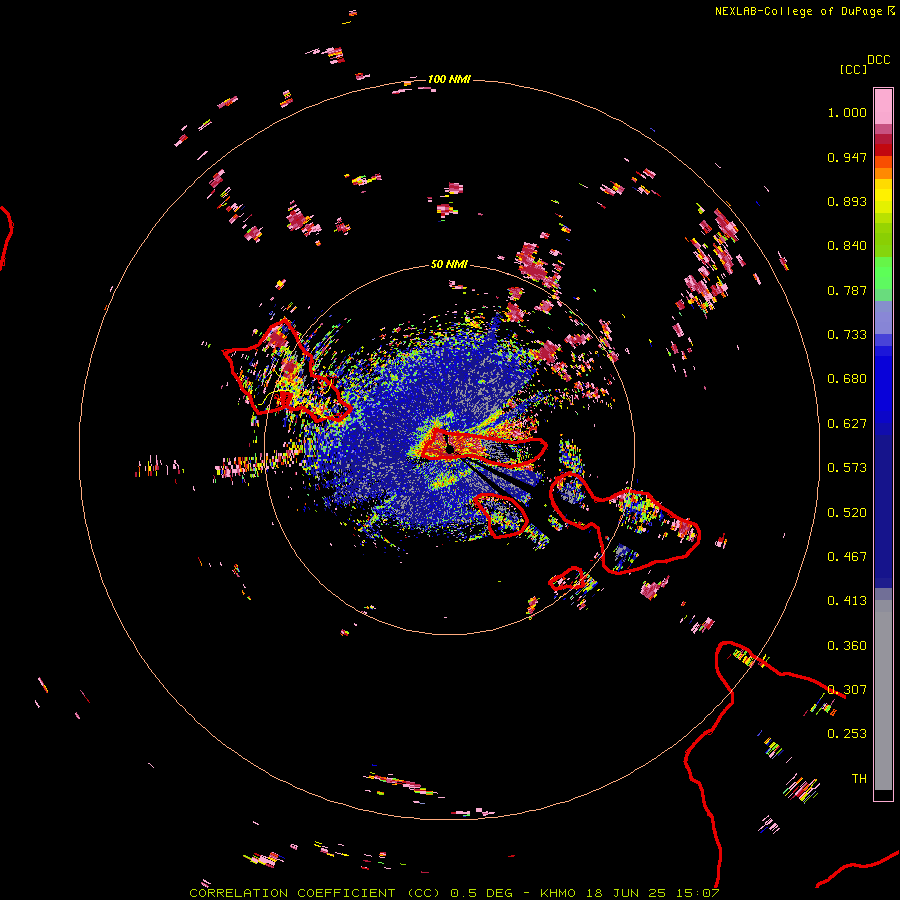
Task: Click the 50 NMI range ring label
Action: coord(449,264)
